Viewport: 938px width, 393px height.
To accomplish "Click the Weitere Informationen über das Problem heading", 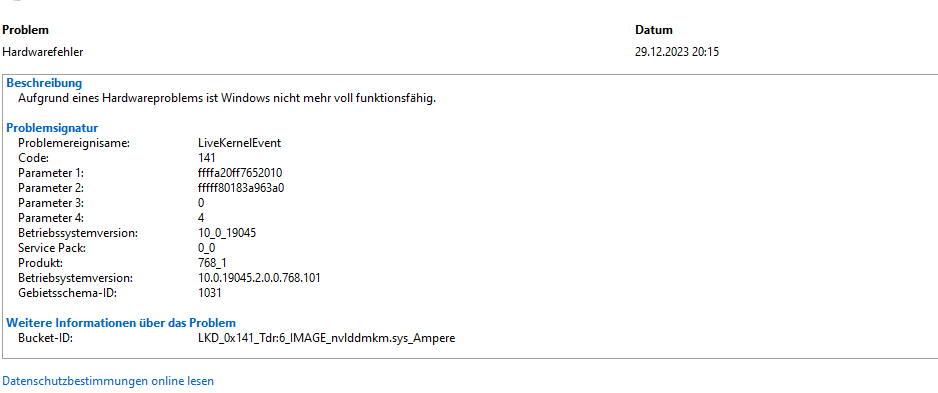I will 121,323.
